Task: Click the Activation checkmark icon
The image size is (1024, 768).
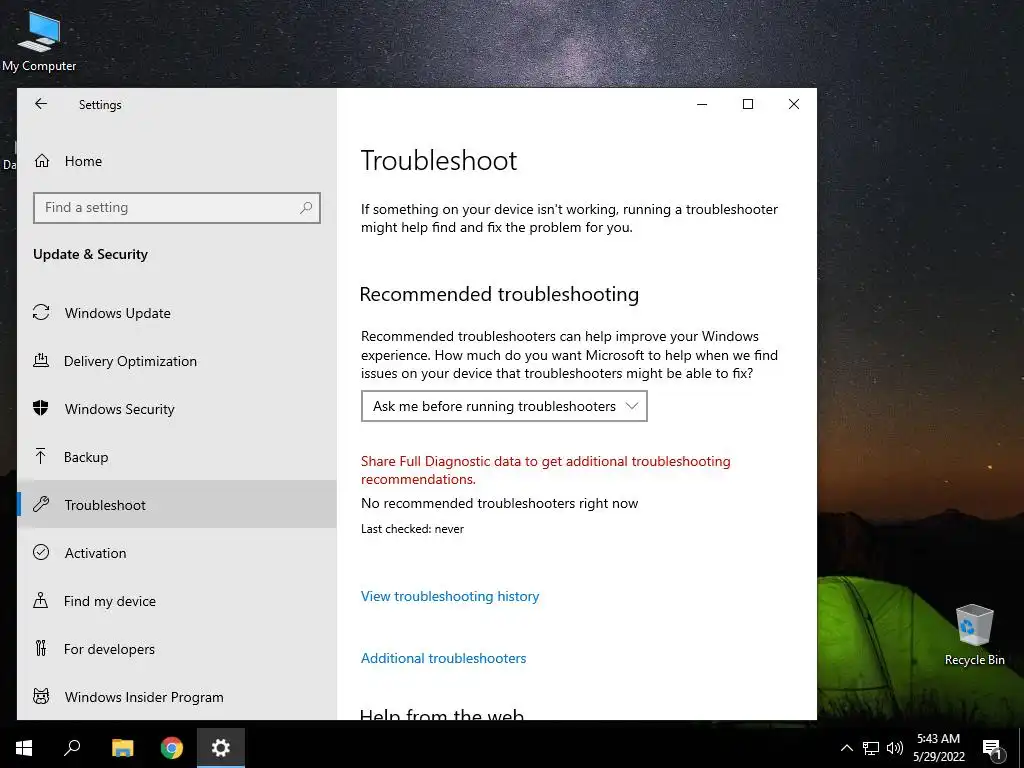Action: point(41,552)
